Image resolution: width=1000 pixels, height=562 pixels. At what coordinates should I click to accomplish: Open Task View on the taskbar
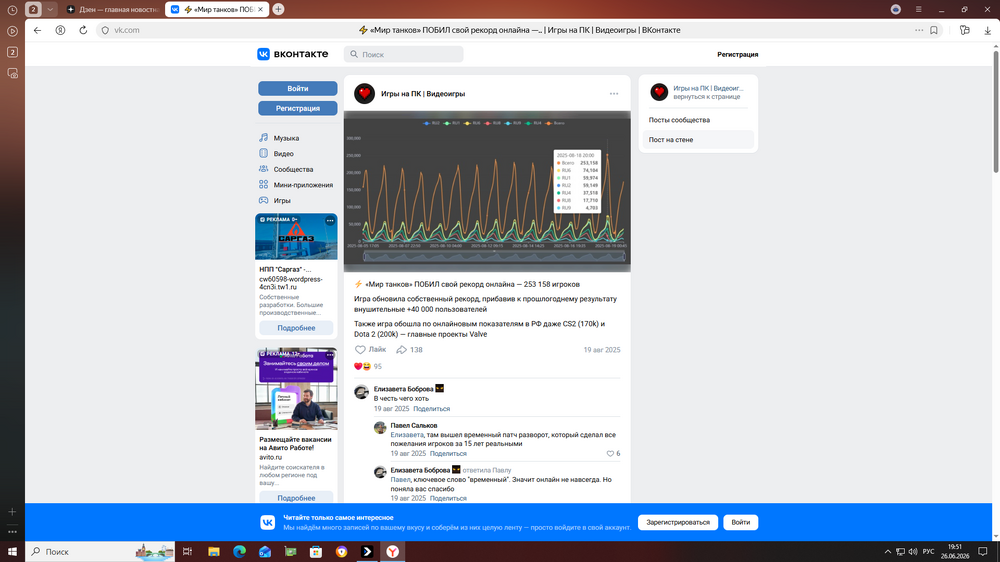tap(187, 551)
